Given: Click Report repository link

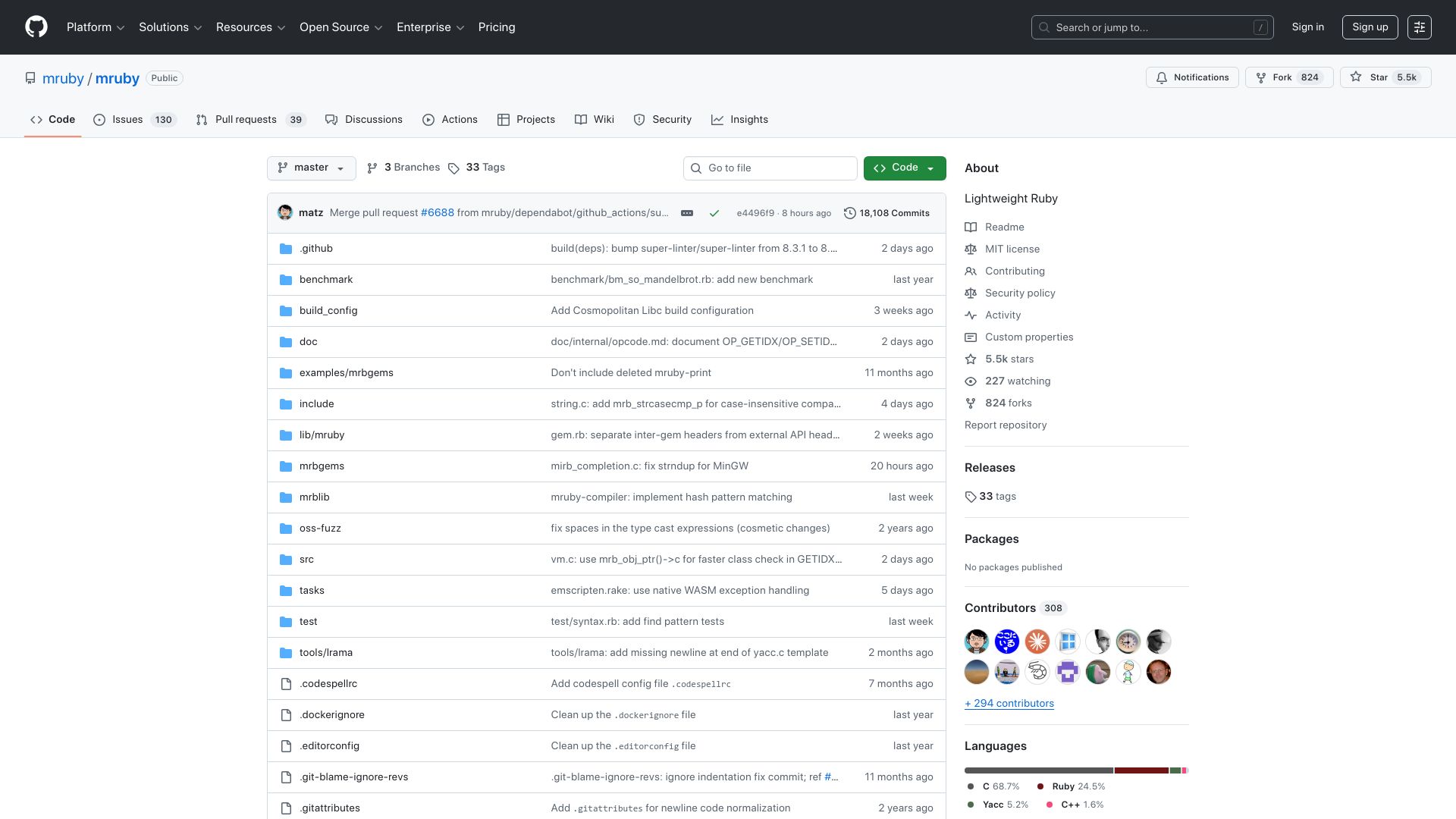Looking at the screenshot, I should click(x=1006, y=425).
